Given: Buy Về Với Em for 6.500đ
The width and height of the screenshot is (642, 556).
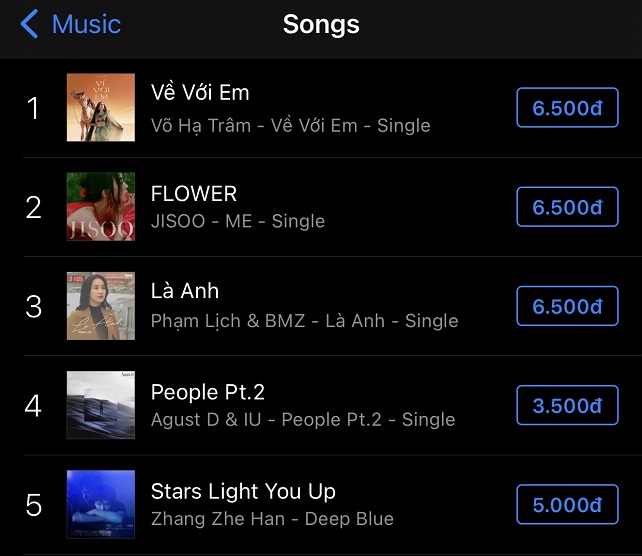Looking at the screenshot, I should tap(567, 108).
